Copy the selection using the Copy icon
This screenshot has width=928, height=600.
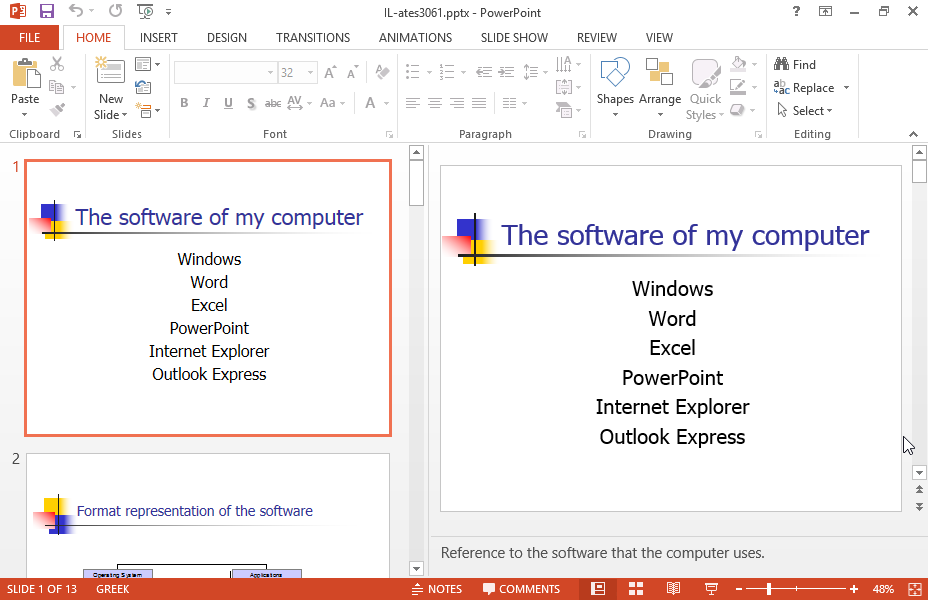57,87
